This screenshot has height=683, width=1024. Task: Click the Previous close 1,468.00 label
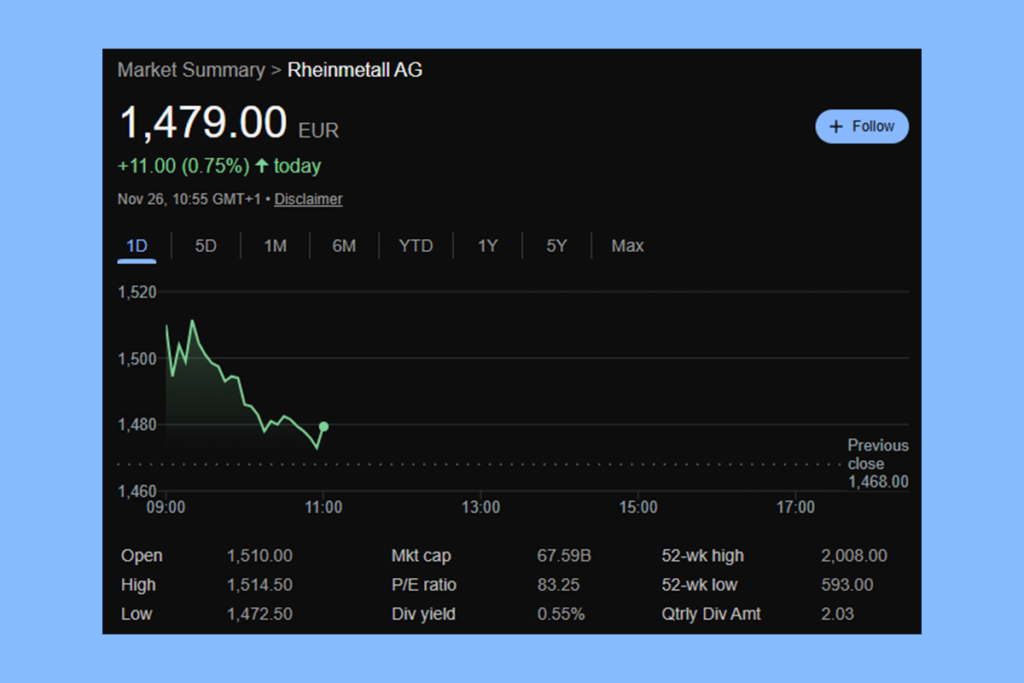878,464
